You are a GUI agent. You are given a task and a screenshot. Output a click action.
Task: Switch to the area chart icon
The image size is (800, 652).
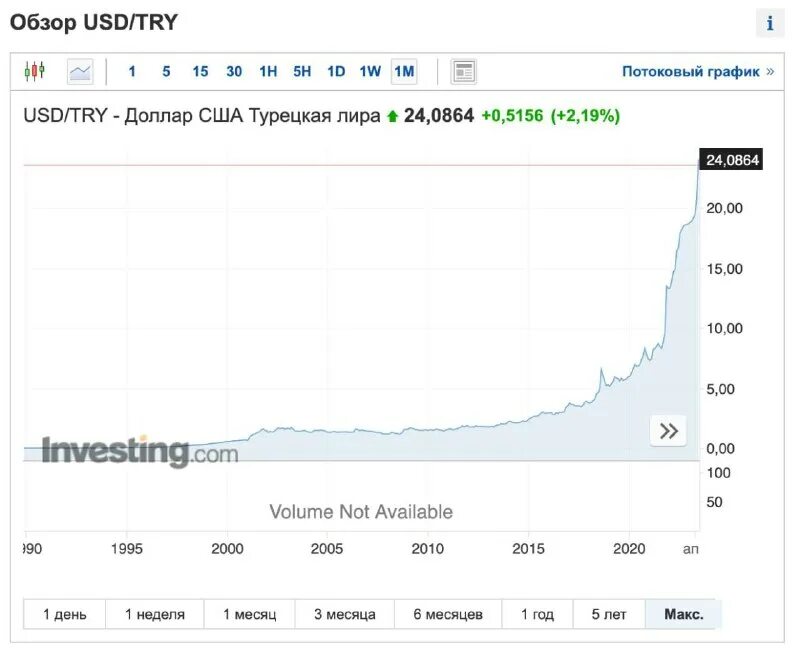(80, 71)
